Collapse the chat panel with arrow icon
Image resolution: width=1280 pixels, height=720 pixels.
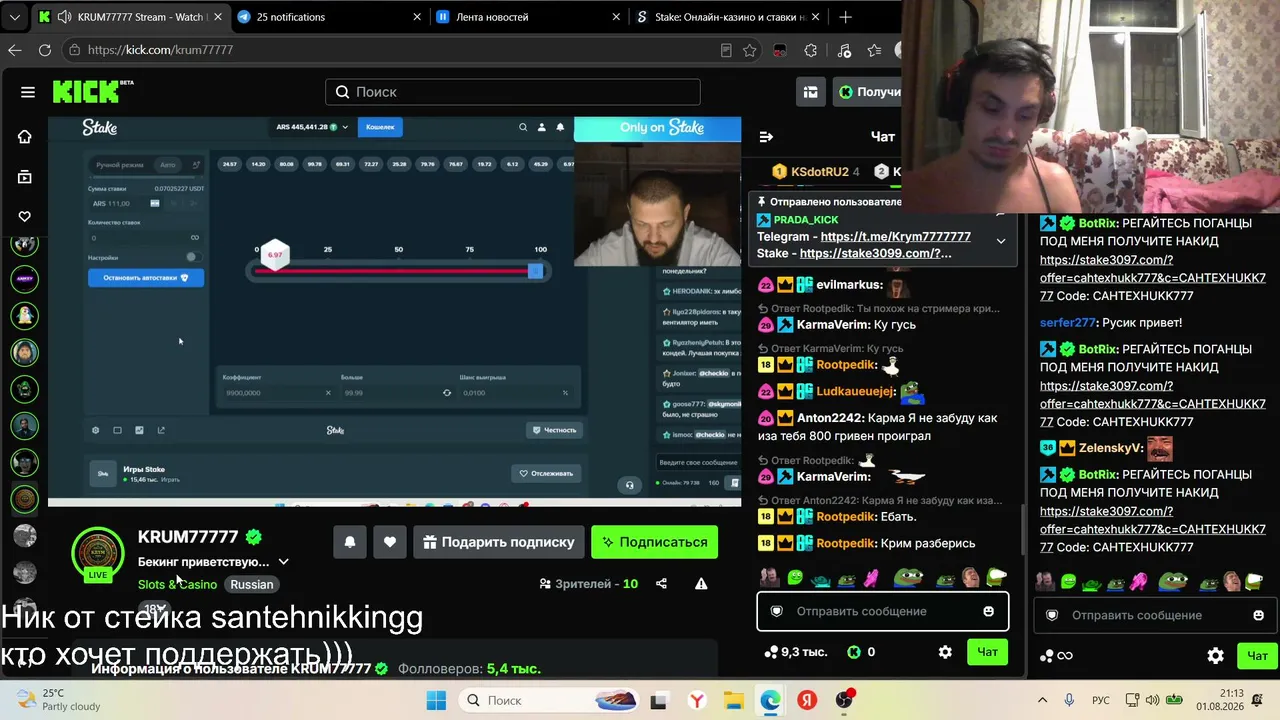point(766,137)
